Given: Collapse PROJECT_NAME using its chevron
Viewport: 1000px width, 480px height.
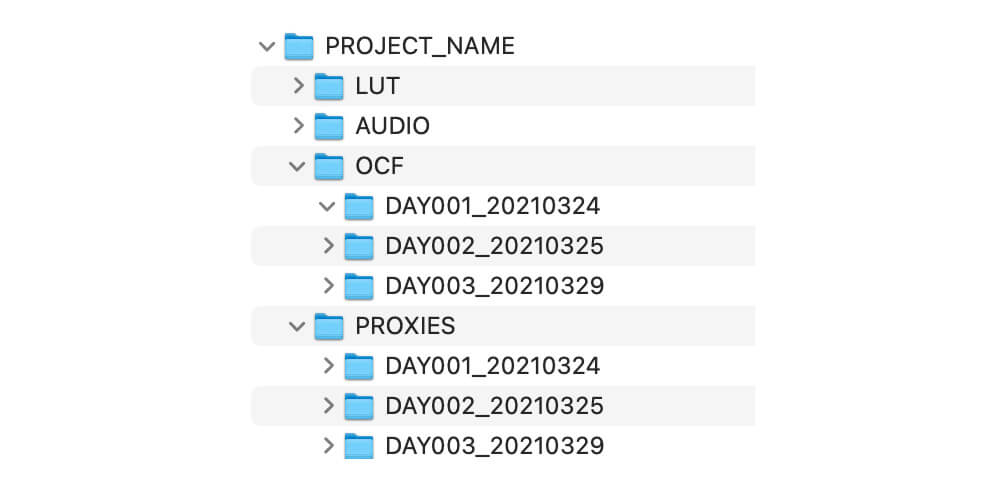Looking at the screenshot, I should point(267,47).
